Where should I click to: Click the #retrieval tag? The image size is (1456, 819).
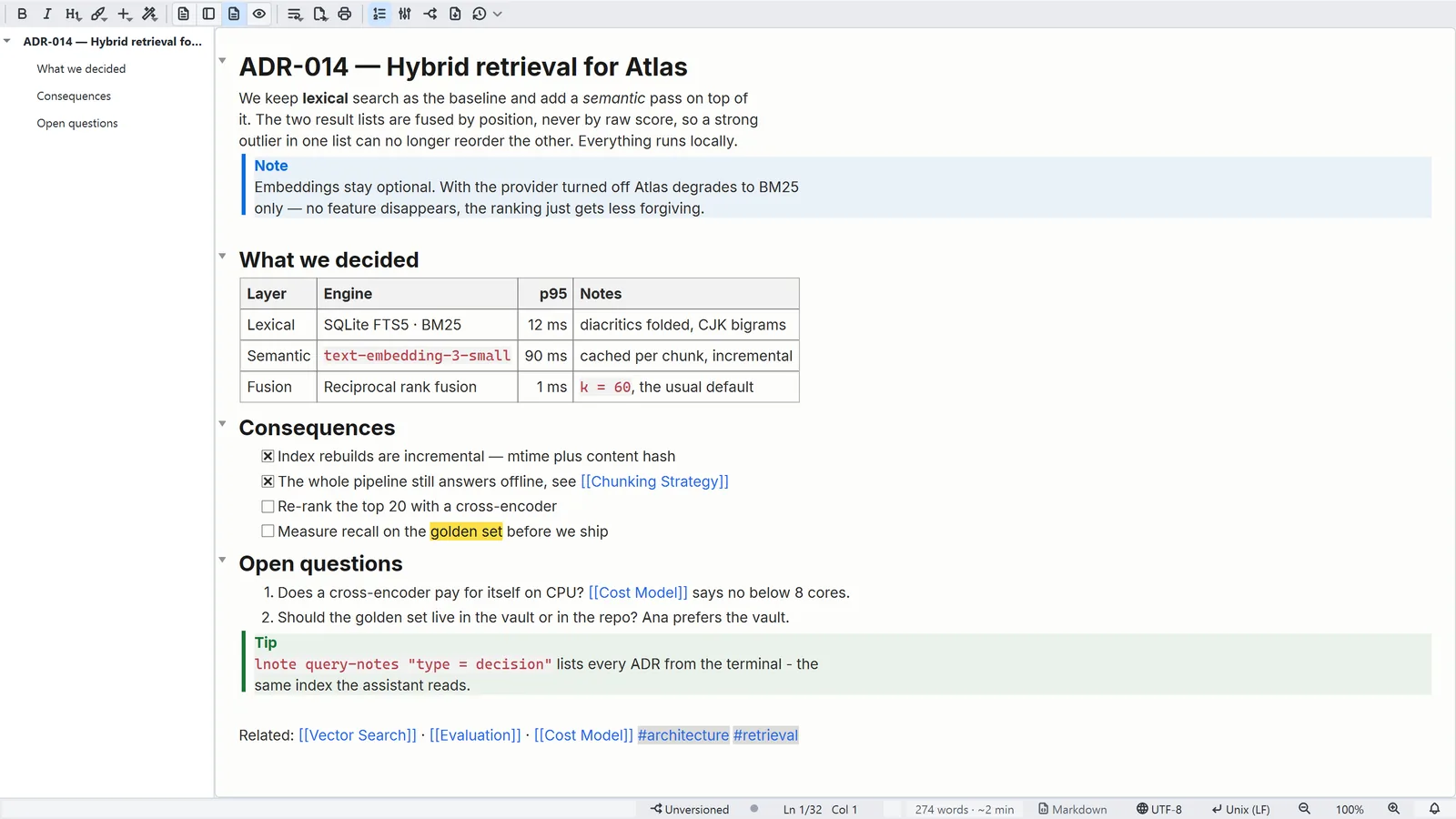coord(765,735)
